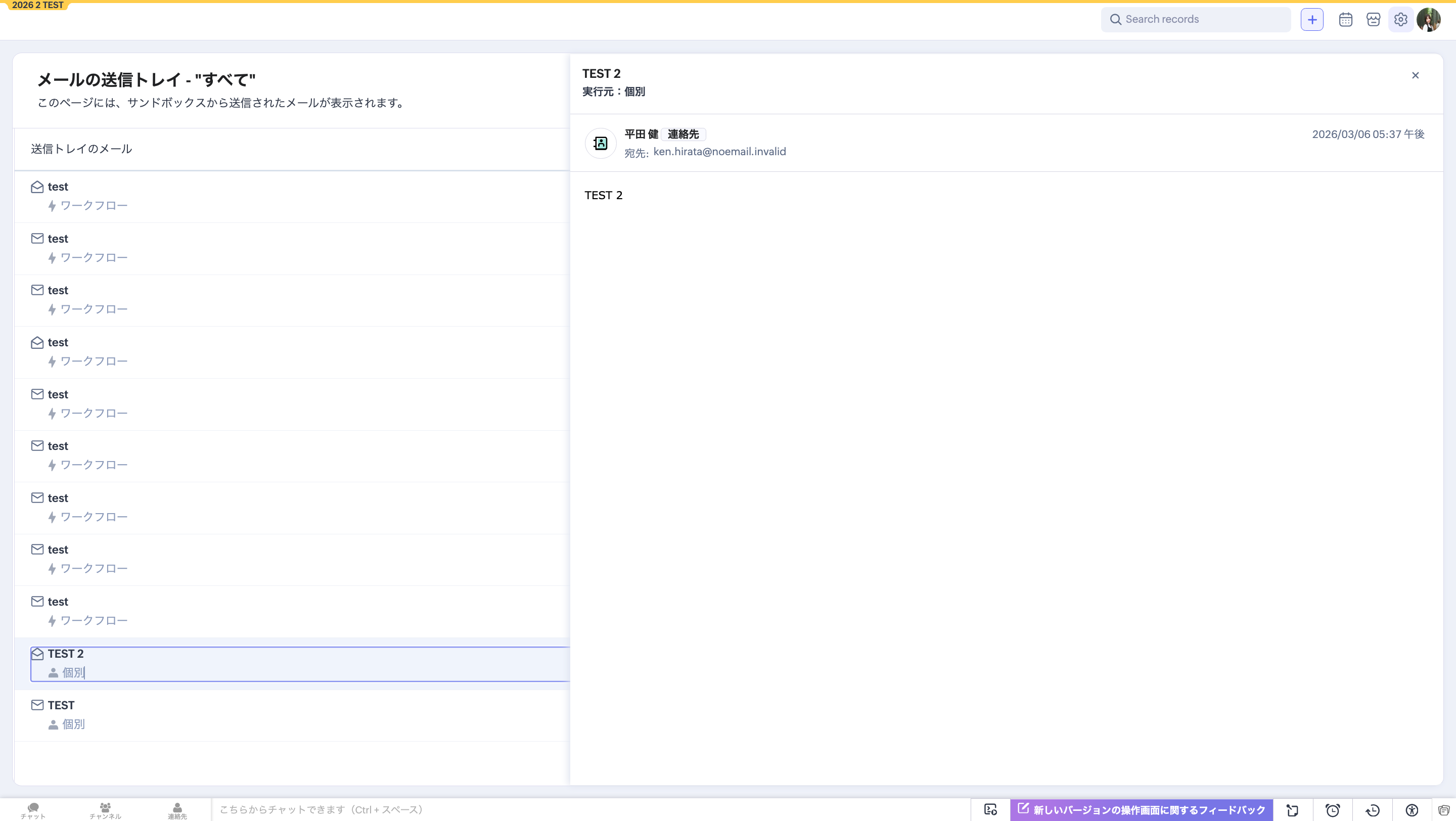This screenshot has width=1456, height=821.
Task: Open the accessibility options icon
Action: [1412, 810]
